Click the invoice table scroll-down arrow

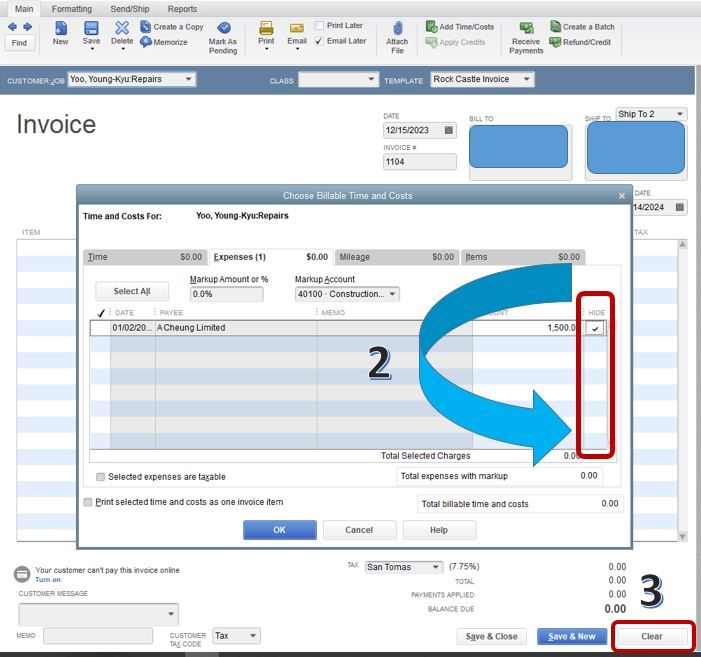(x=682, y=537)
